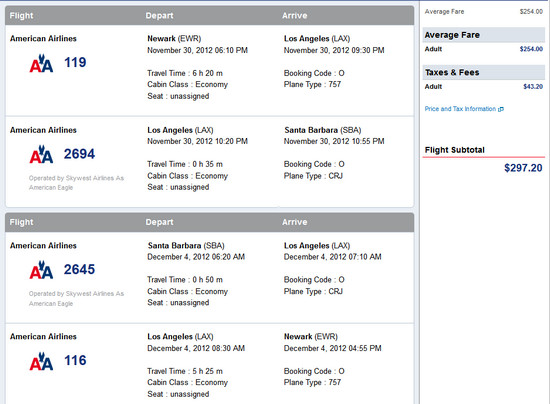Click the Adult taxes amount $43.20
The height and width of the screenshot is (404, 550).
point(533,87)
